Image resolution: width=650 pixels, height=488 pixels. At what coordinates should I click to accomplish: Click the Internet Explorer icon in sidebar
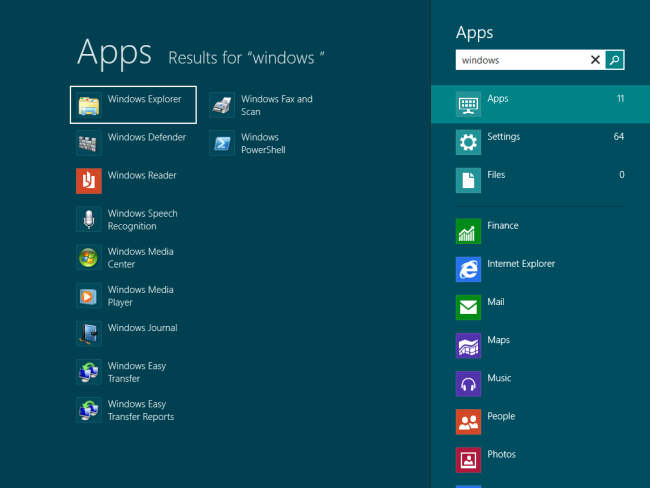pyautogui.click(x=468, y=269)
